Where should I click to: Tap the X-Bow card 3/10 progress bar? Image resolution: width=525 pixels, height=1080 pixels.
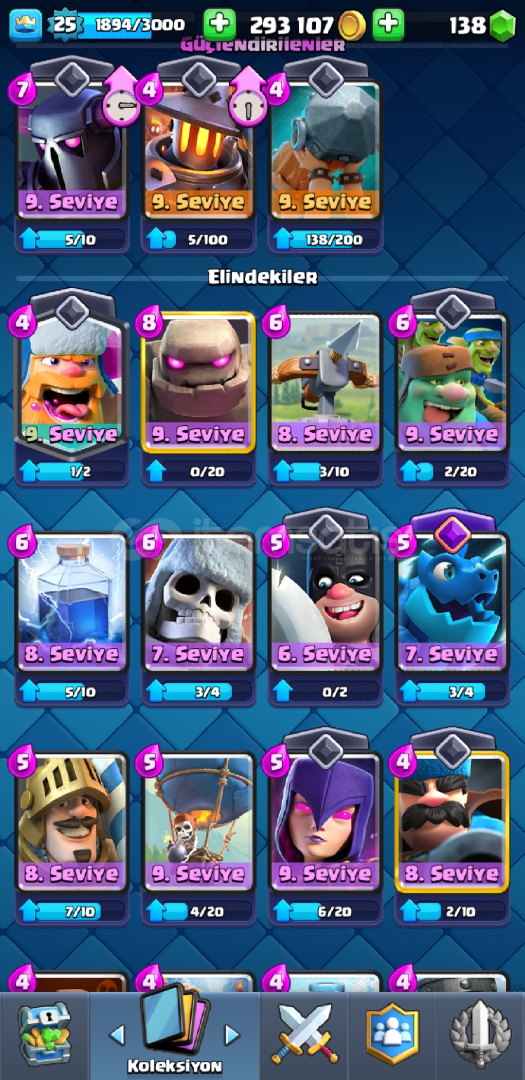[326, 471]
